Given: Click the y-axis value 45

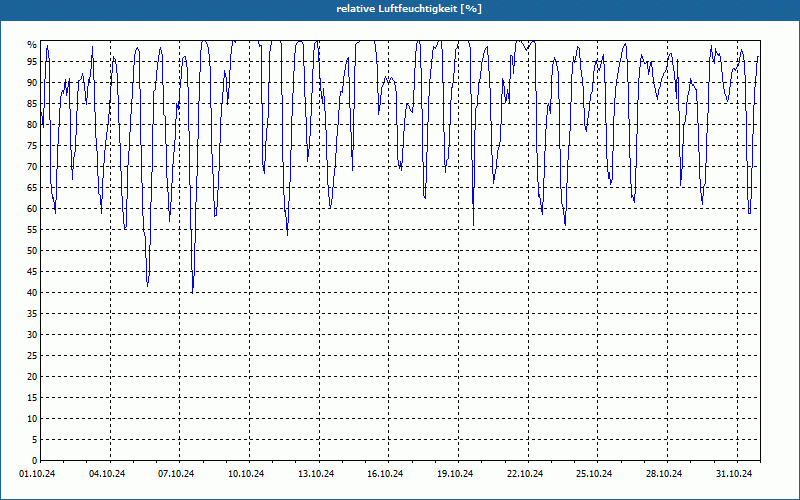Looking at the screenshot, I should 32,271.
